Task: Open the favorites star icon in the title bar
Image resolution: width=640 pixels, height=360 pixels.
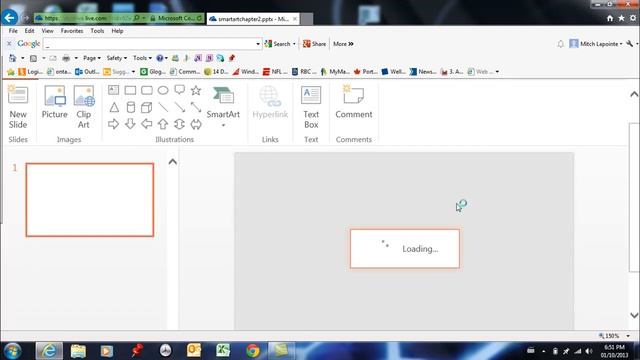Action: click(x=621, y=18)
